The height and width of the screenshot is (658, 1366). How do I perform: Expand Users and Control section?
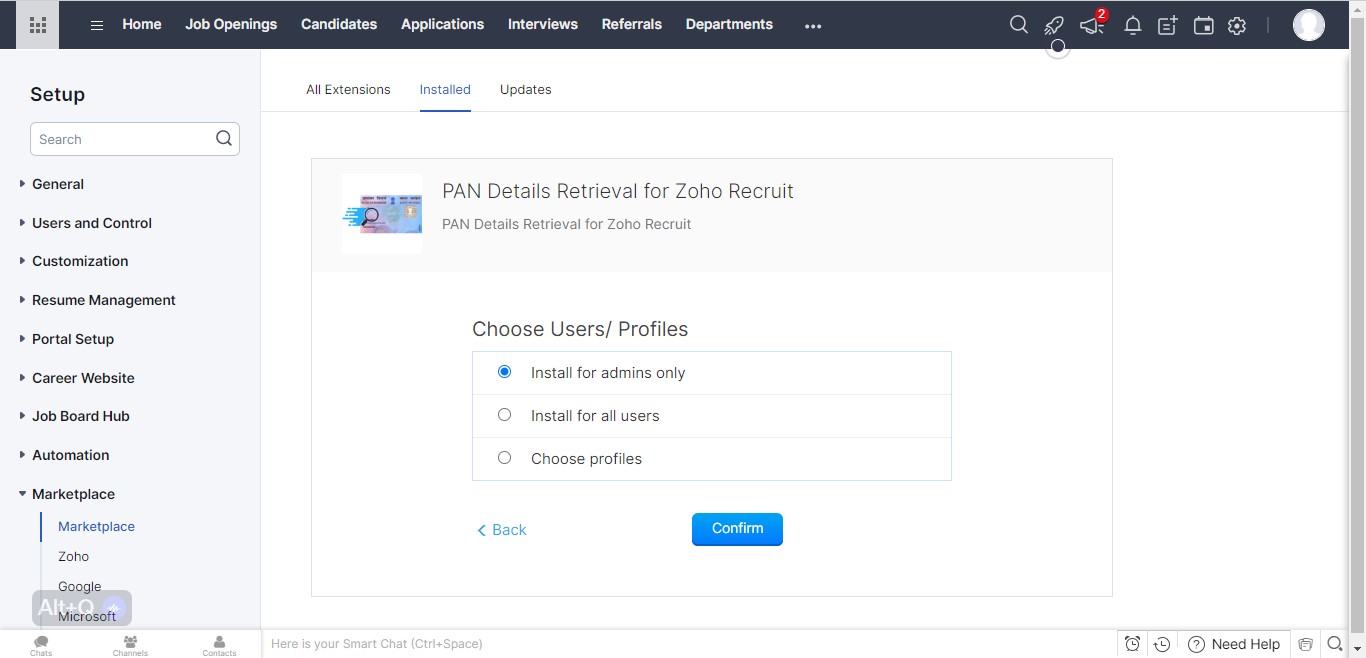click(x=92, y=223)
